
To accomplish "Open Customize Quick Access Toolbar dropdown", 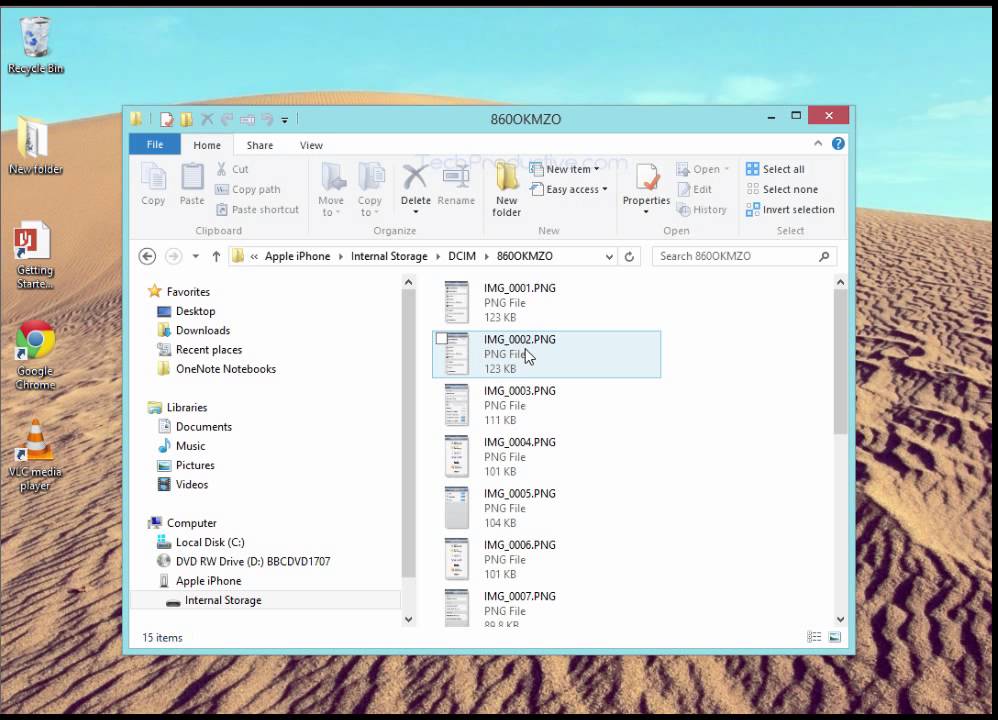I will coord(285,120).
